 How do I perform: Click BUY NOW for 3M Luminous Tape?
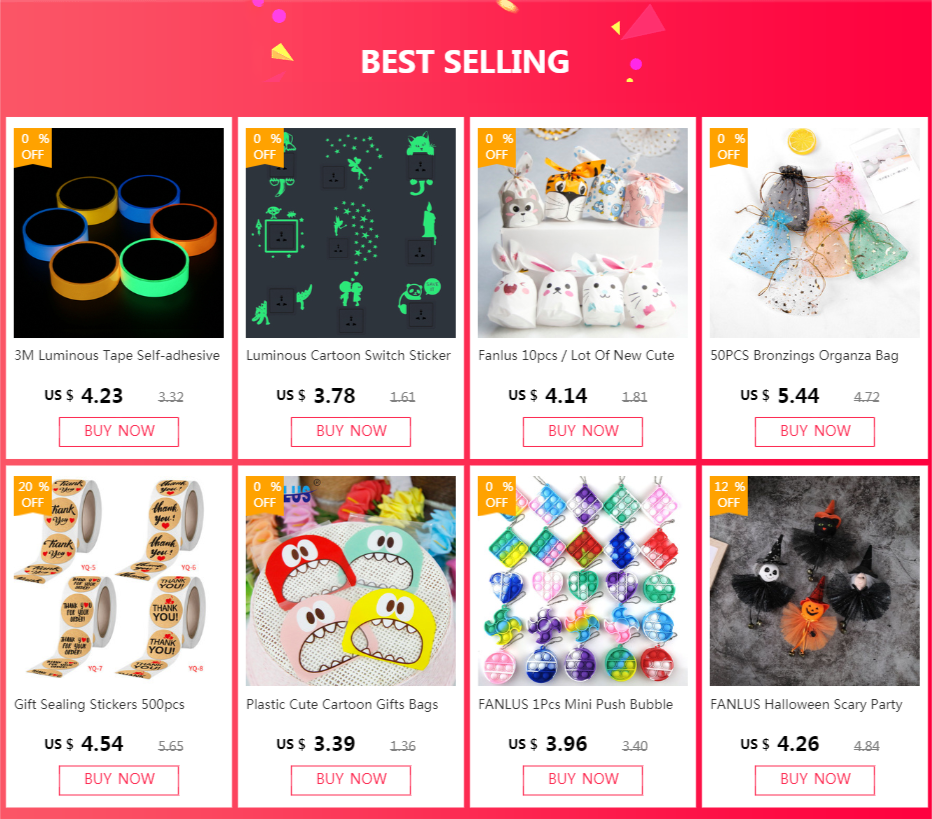[119, 431]
